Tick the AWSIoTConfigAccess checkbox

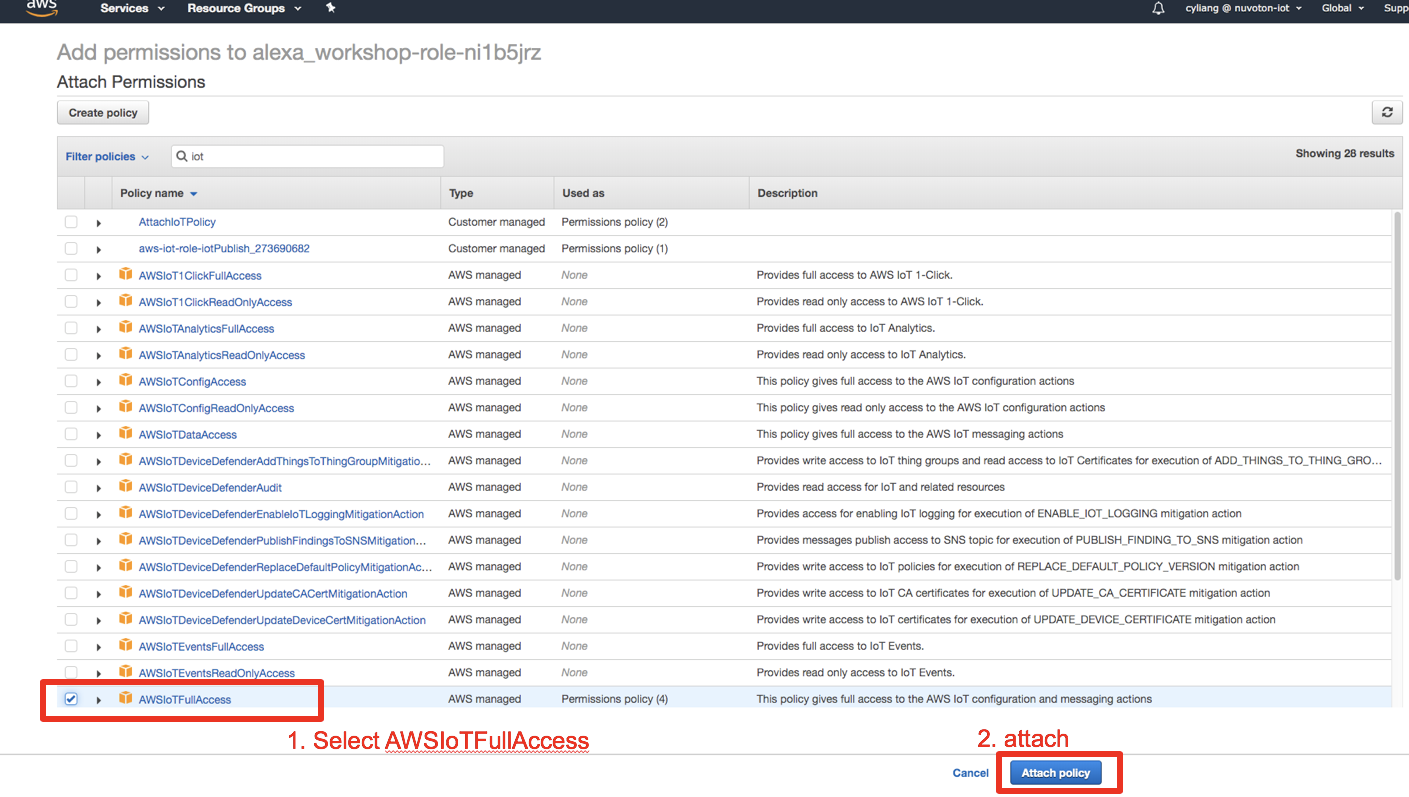[71, 381]
